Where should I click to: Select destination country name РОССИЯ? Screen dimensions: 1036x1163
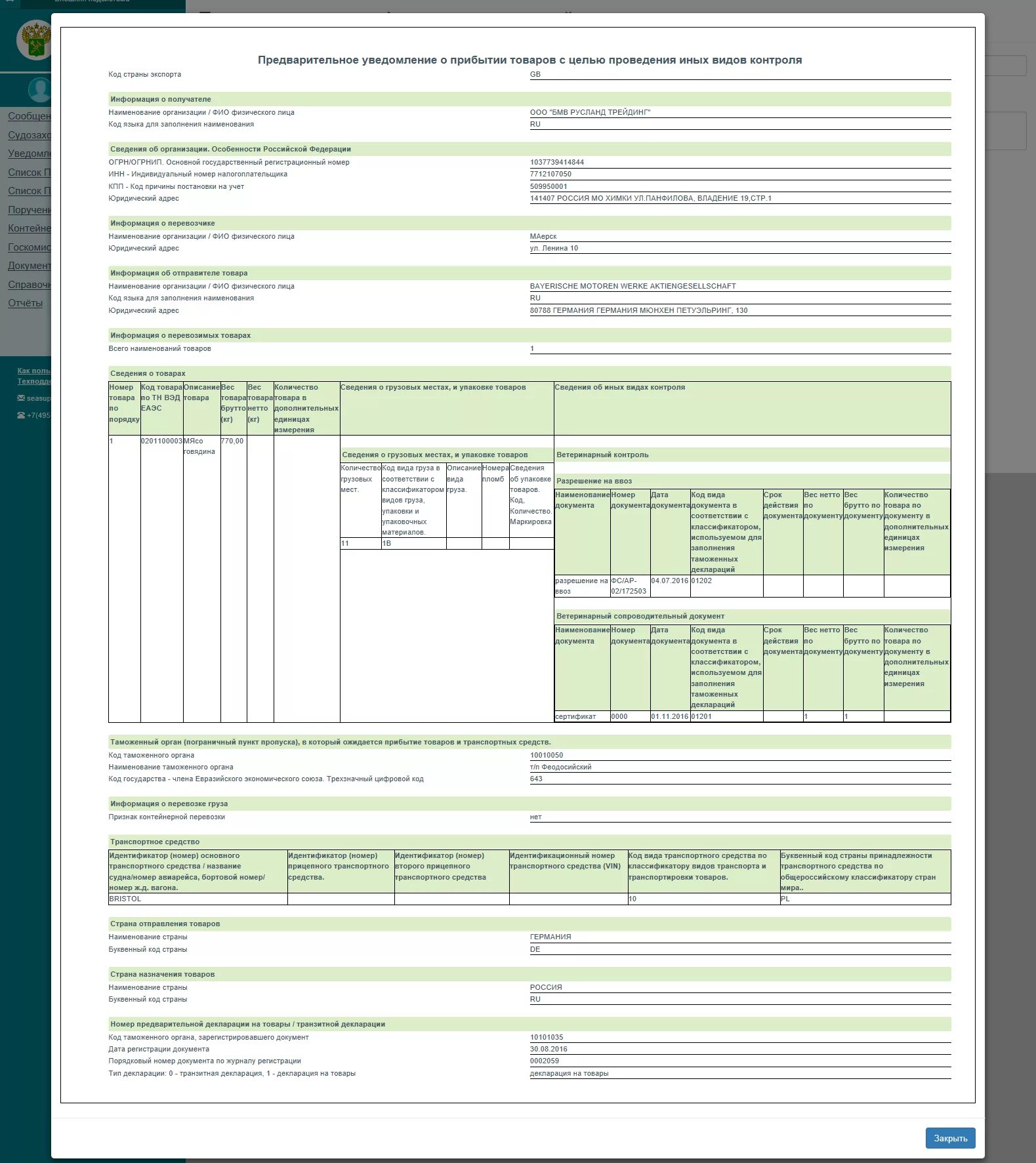tap(546, 987)
